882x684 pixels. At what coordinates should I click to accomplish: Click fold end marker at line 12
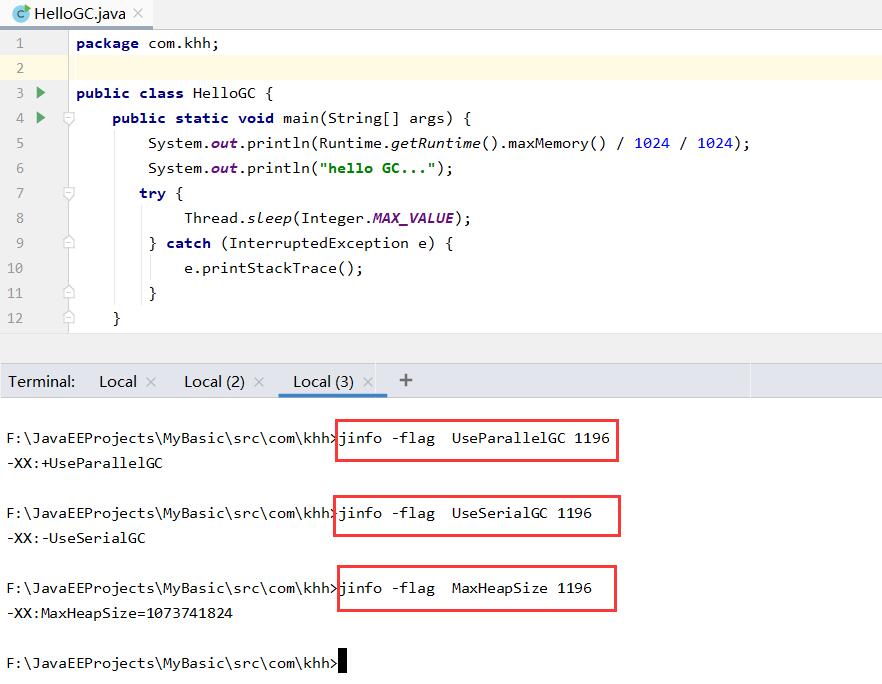pyautogui.click(x=69, y=318)
